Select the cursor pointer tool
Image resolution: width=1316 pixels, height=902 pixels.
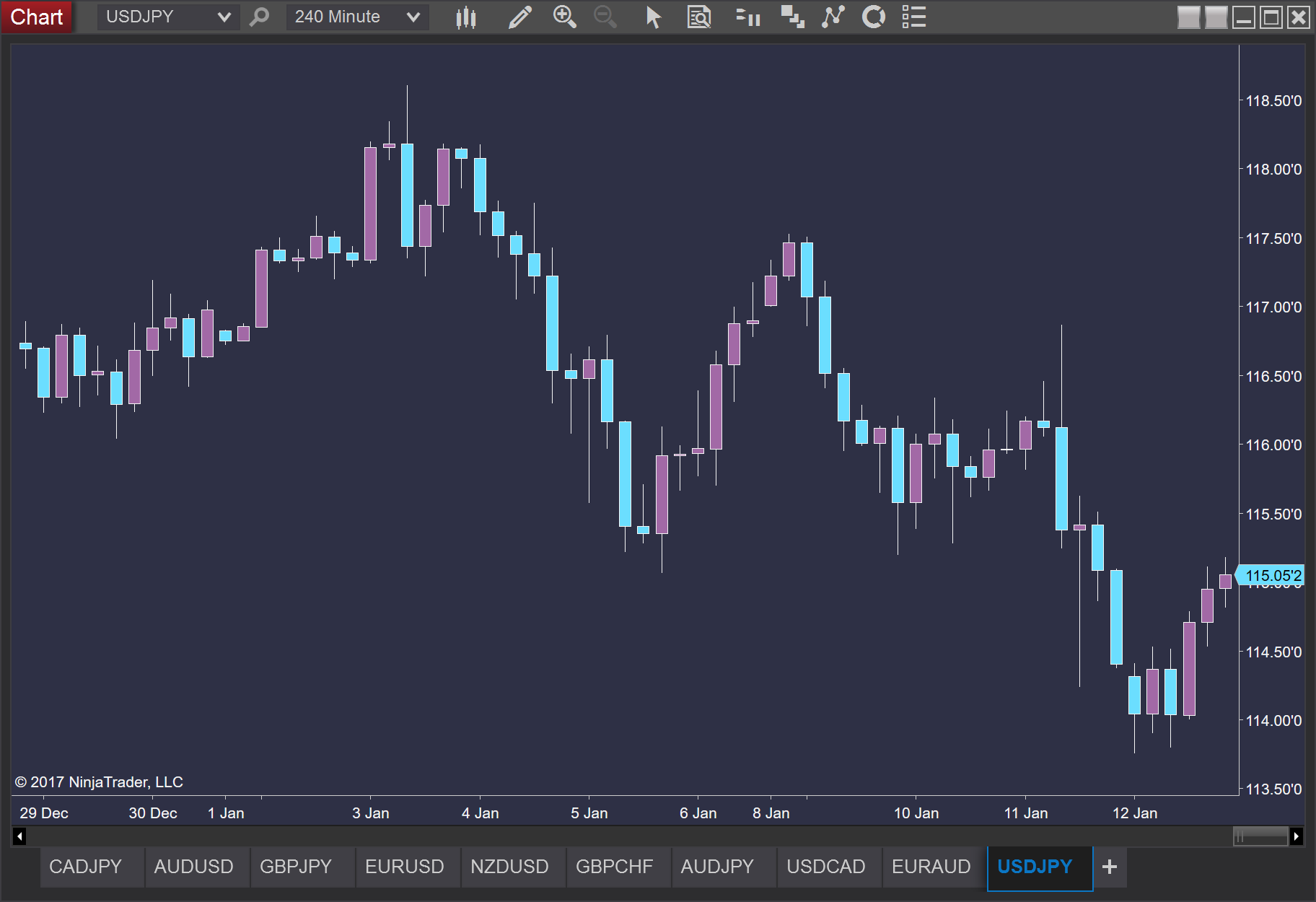pos(653,17)
